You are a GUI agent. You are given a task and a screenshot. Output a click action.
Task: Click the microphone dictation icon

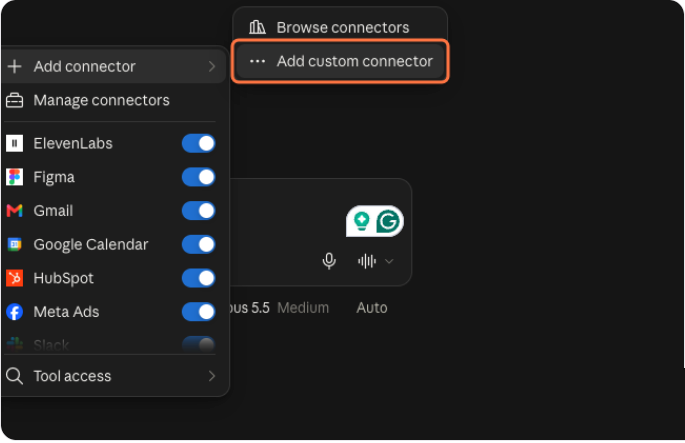(x=329, y=261)
